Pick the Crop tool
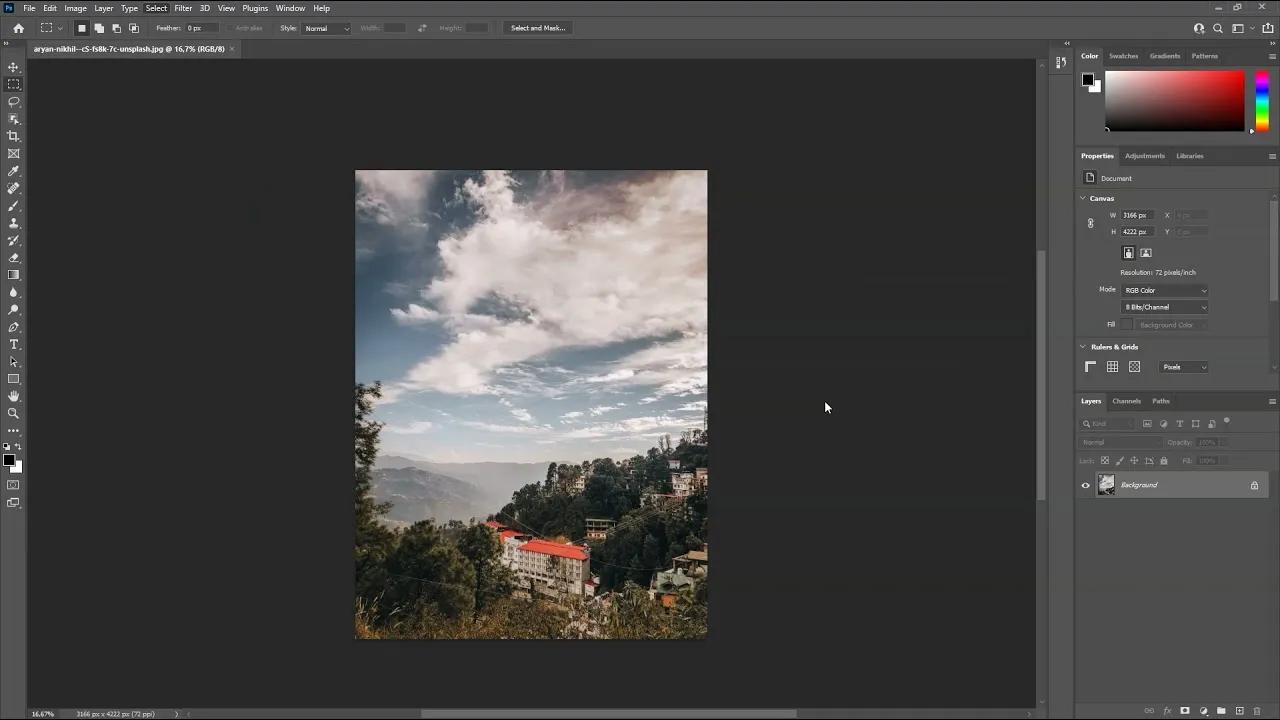 [x=14, y=136]
